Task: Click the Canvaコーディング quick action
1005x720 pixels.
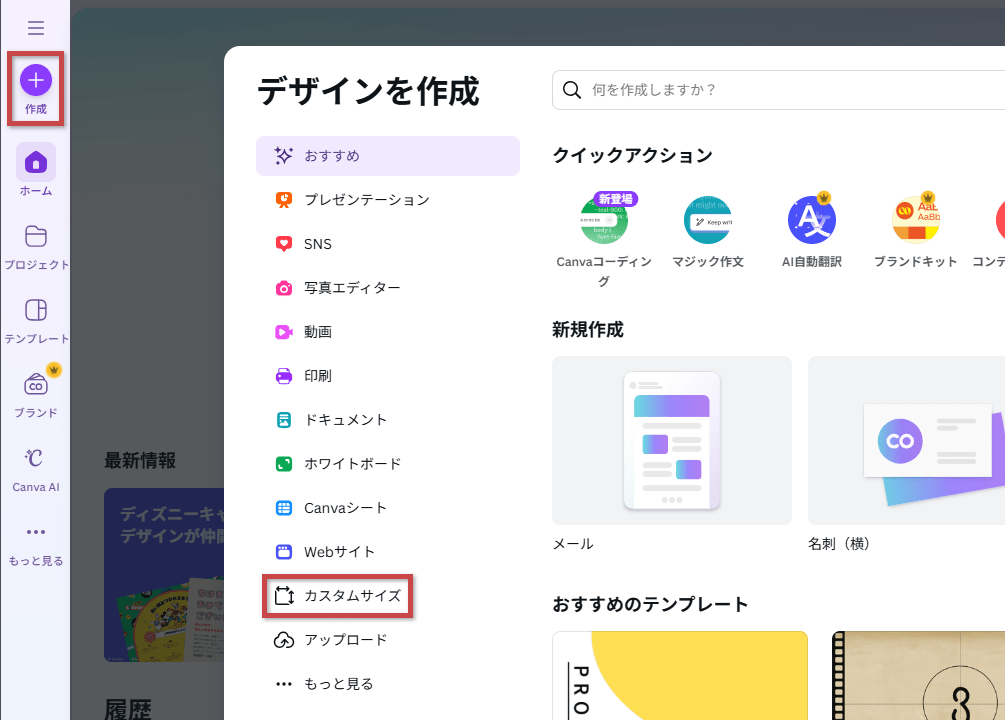Action: pos(604,221)
